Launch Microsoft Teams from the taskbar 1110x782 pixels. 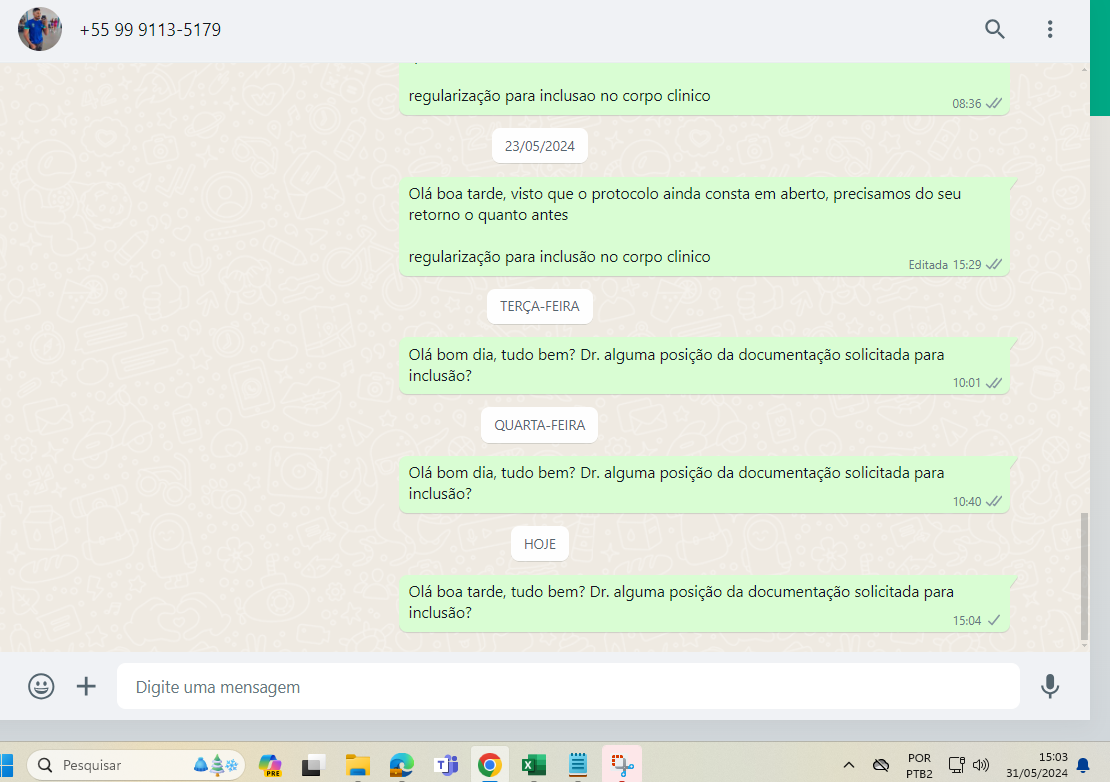[x=445, y=765]
